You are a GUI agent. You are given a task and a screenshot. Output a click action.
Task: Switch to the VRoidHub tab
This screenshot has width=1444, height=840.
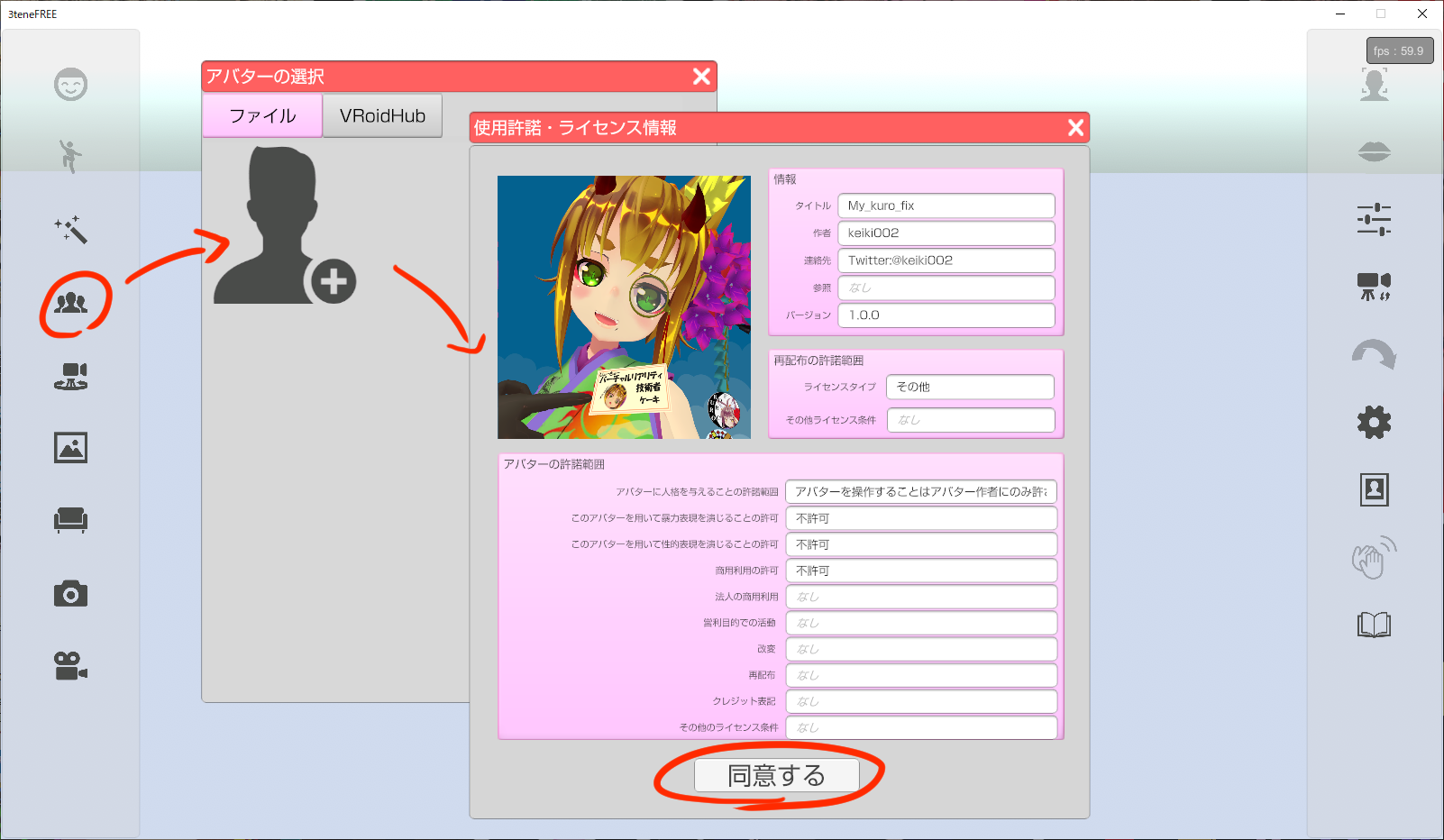(x=382, y=116)
